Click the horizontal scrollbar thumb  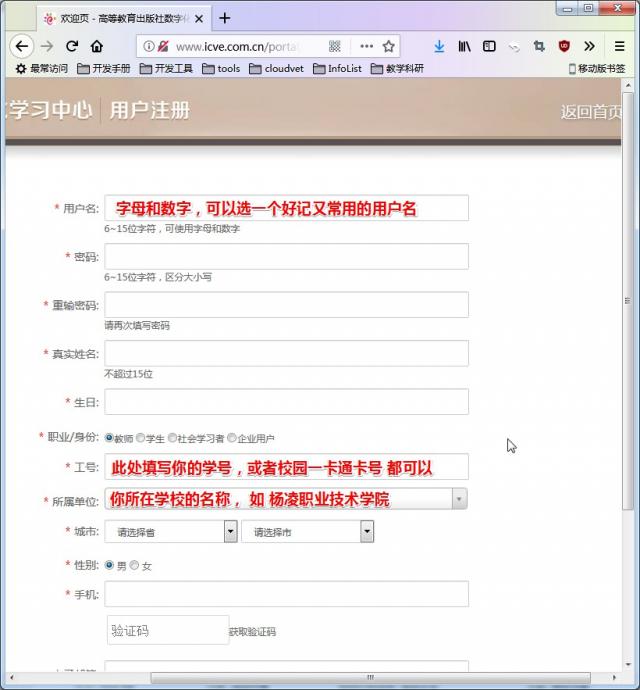370,677
